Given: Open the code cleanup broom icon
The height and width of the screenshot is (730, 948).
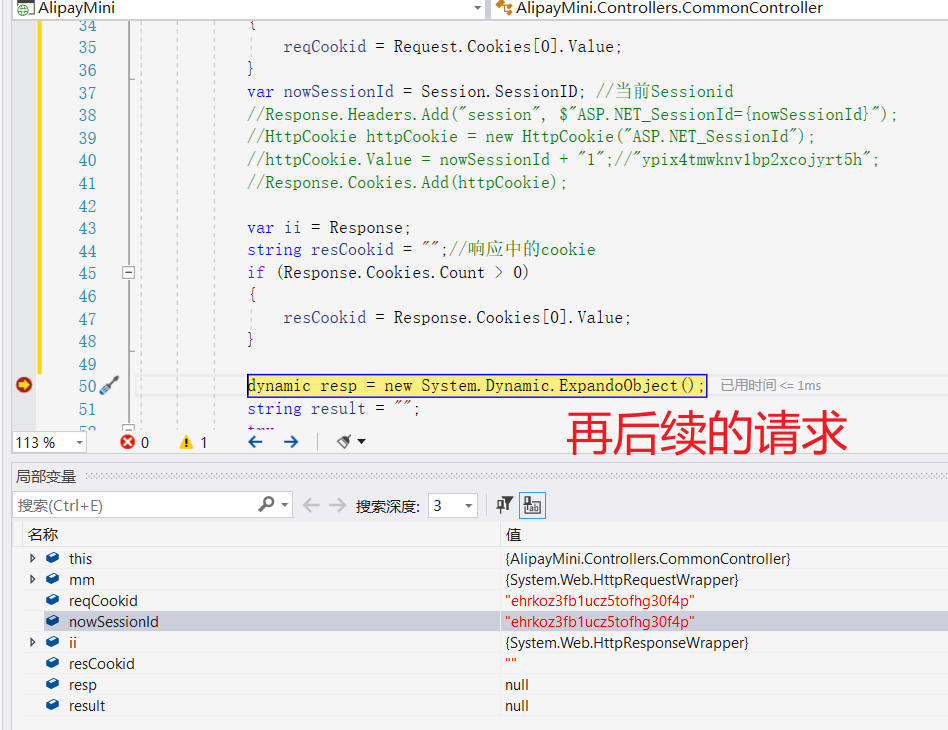Looking at the screenshot, I should [x=344, y=442].
